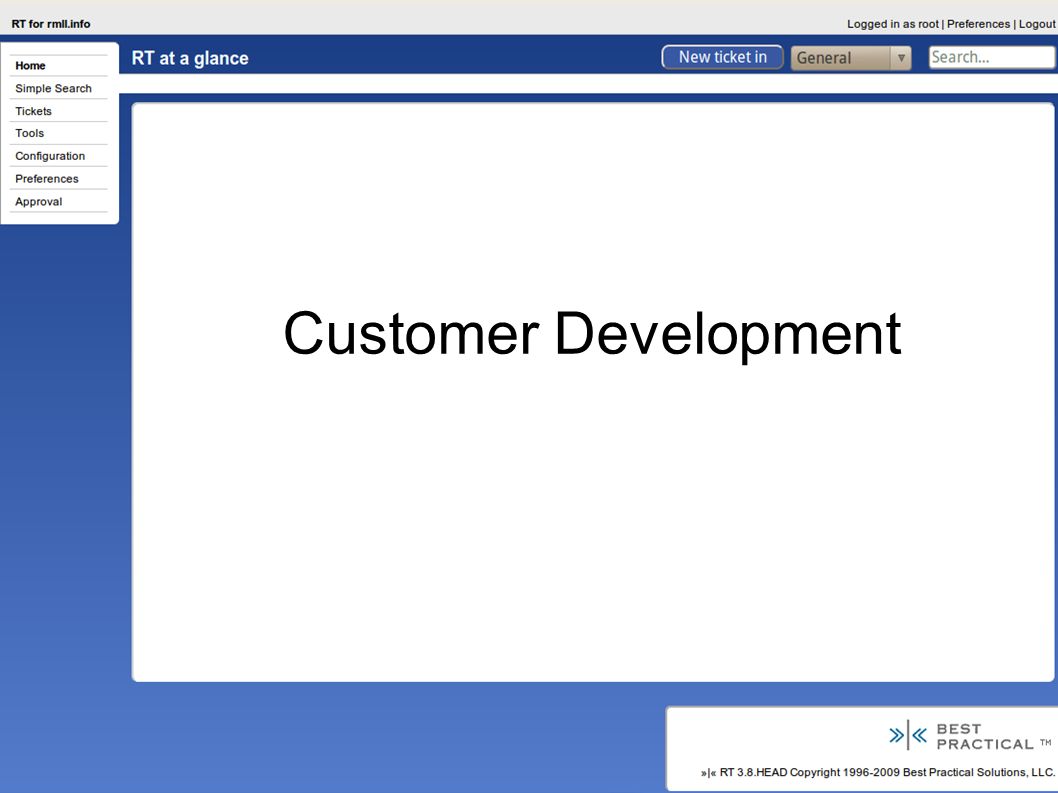Image resolution: width=1058 pixels, height=793 pixels.
Task: Open the Tickets sidebar section
Action: click(33, 111)
